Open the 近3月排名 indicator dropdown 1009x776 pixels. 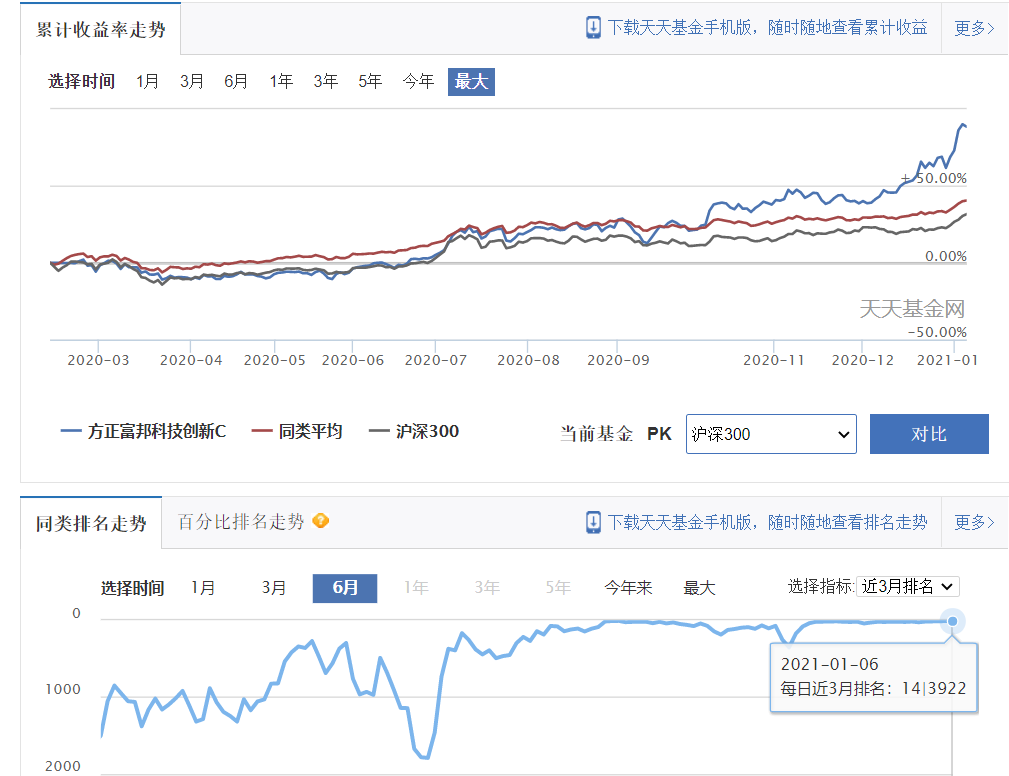(x=907, y=586)
